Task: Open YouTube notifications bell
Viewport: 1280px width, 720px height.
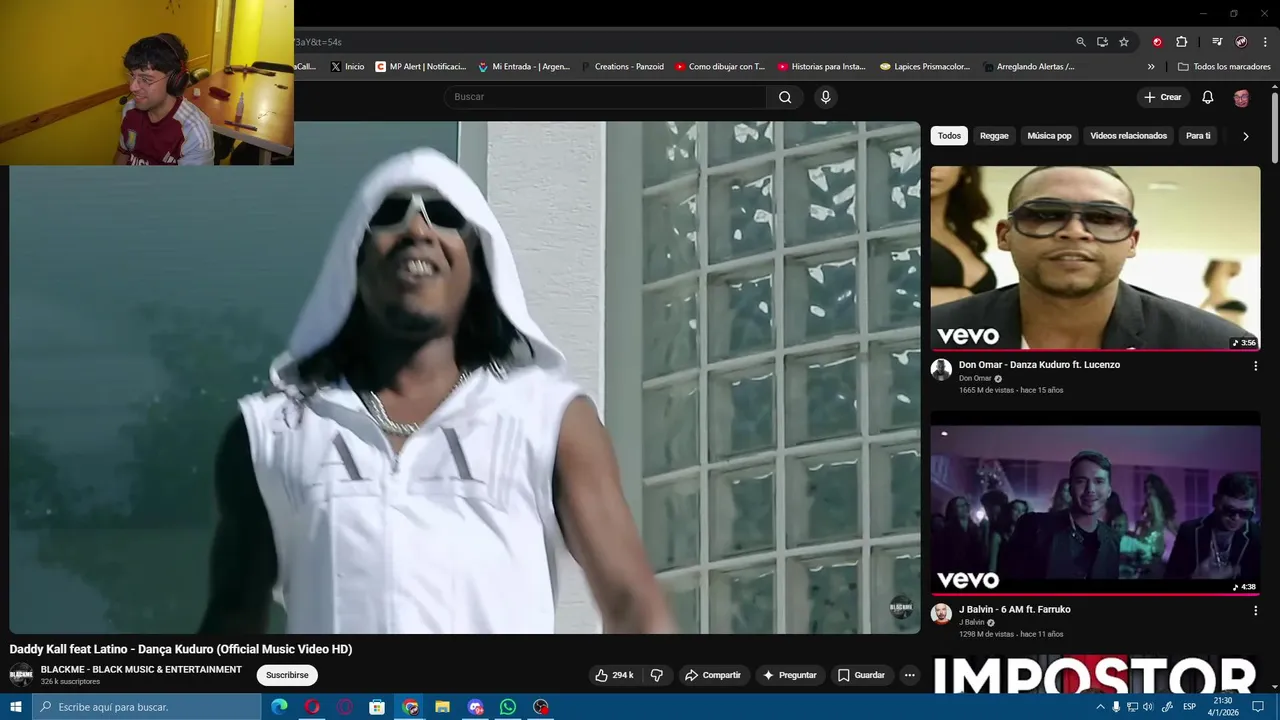Action: (x=1208, y=97)
